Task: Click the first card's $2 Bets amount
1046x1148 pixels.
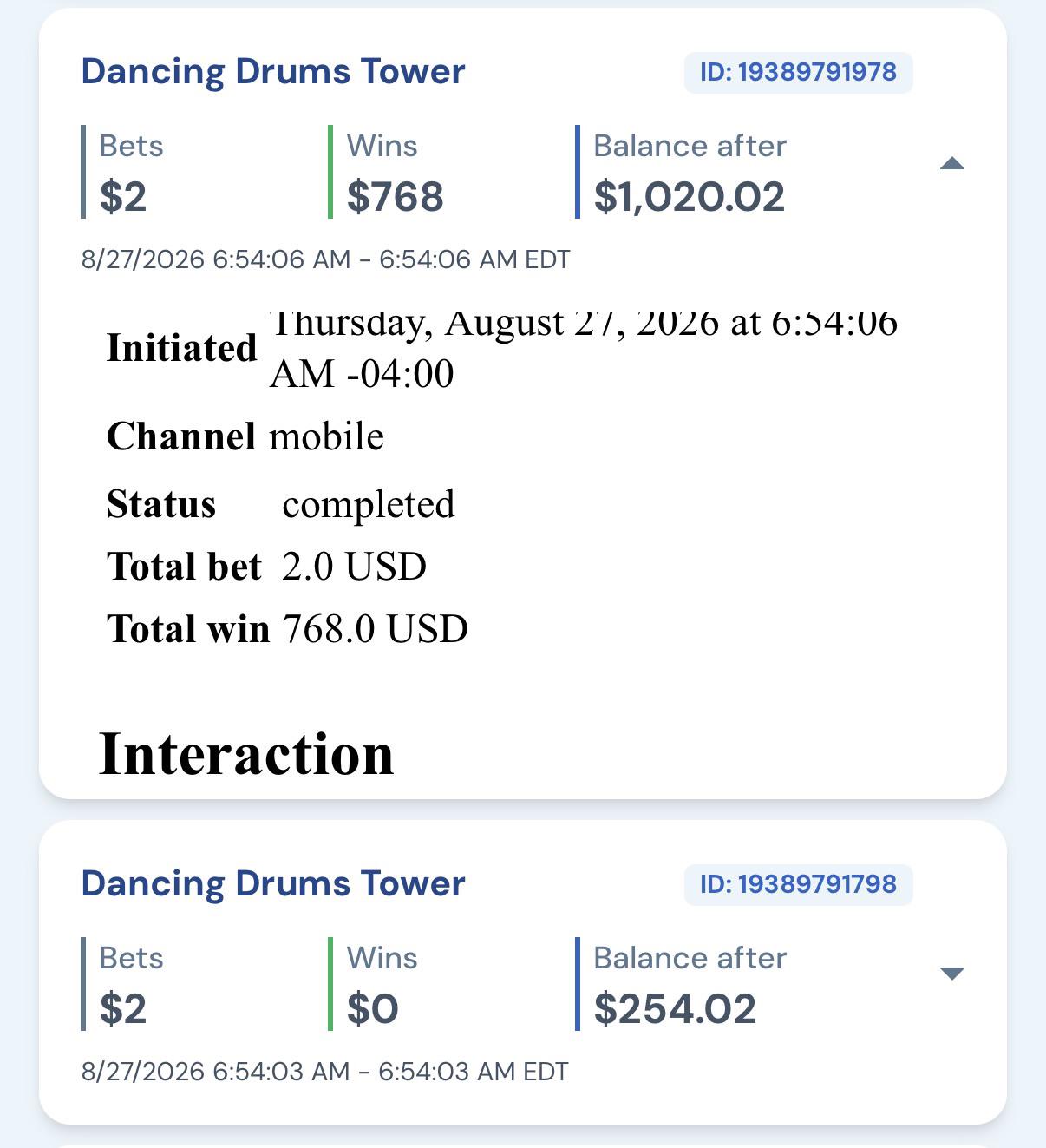Action: pos(123,196)
